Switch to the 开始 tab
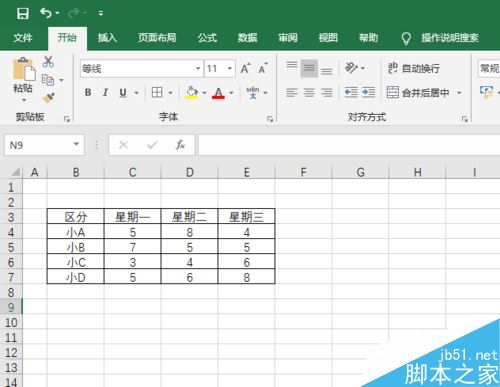500x387 pixels. 67,38
